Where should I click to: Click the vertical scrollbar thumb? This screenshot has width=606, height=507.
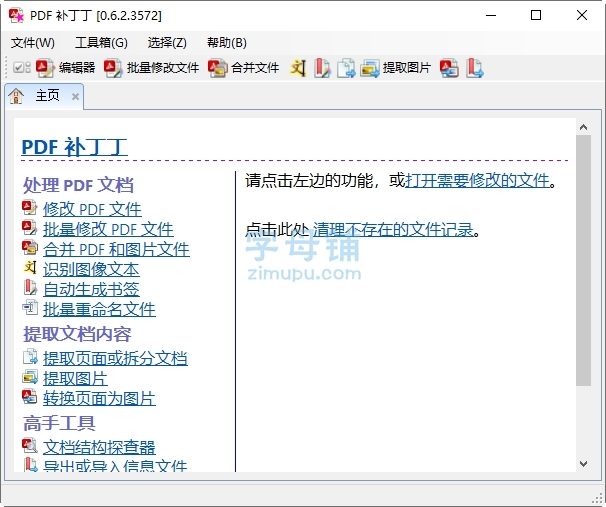[x=584, y=260]
